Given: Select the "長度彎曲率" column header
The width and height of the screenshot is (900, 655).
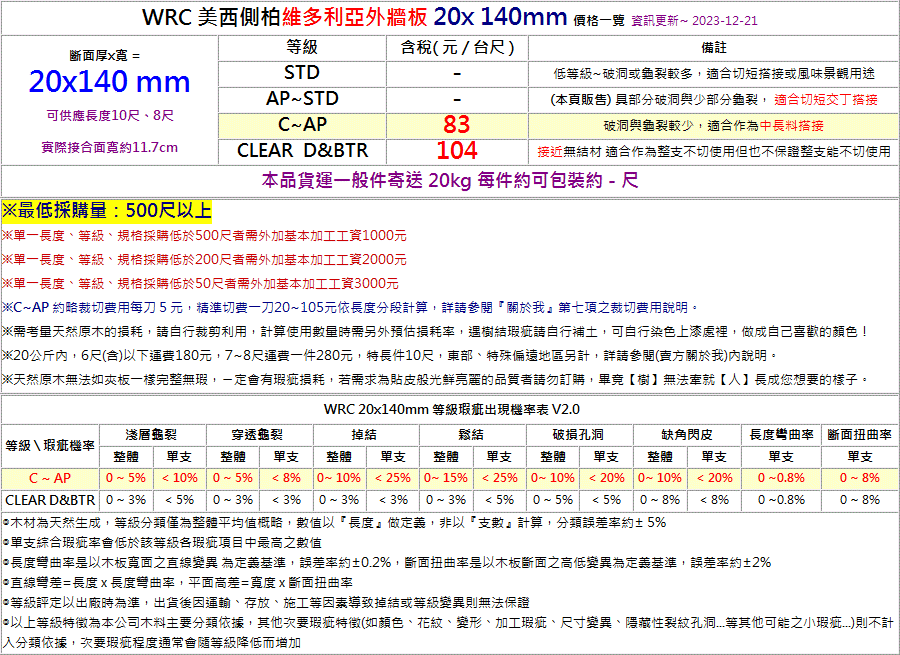Looking at the screenshot, I should (x=781, y=435).
